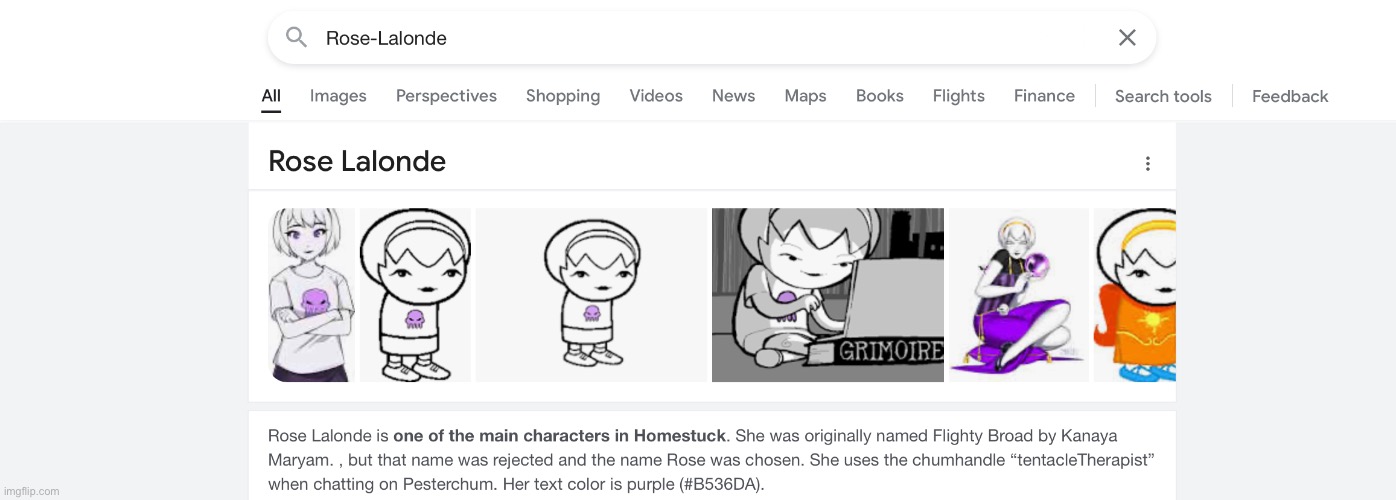This screenshot has width=1396, height=500.
Task: Go to the Flights tab
Action: coord(959,96)
